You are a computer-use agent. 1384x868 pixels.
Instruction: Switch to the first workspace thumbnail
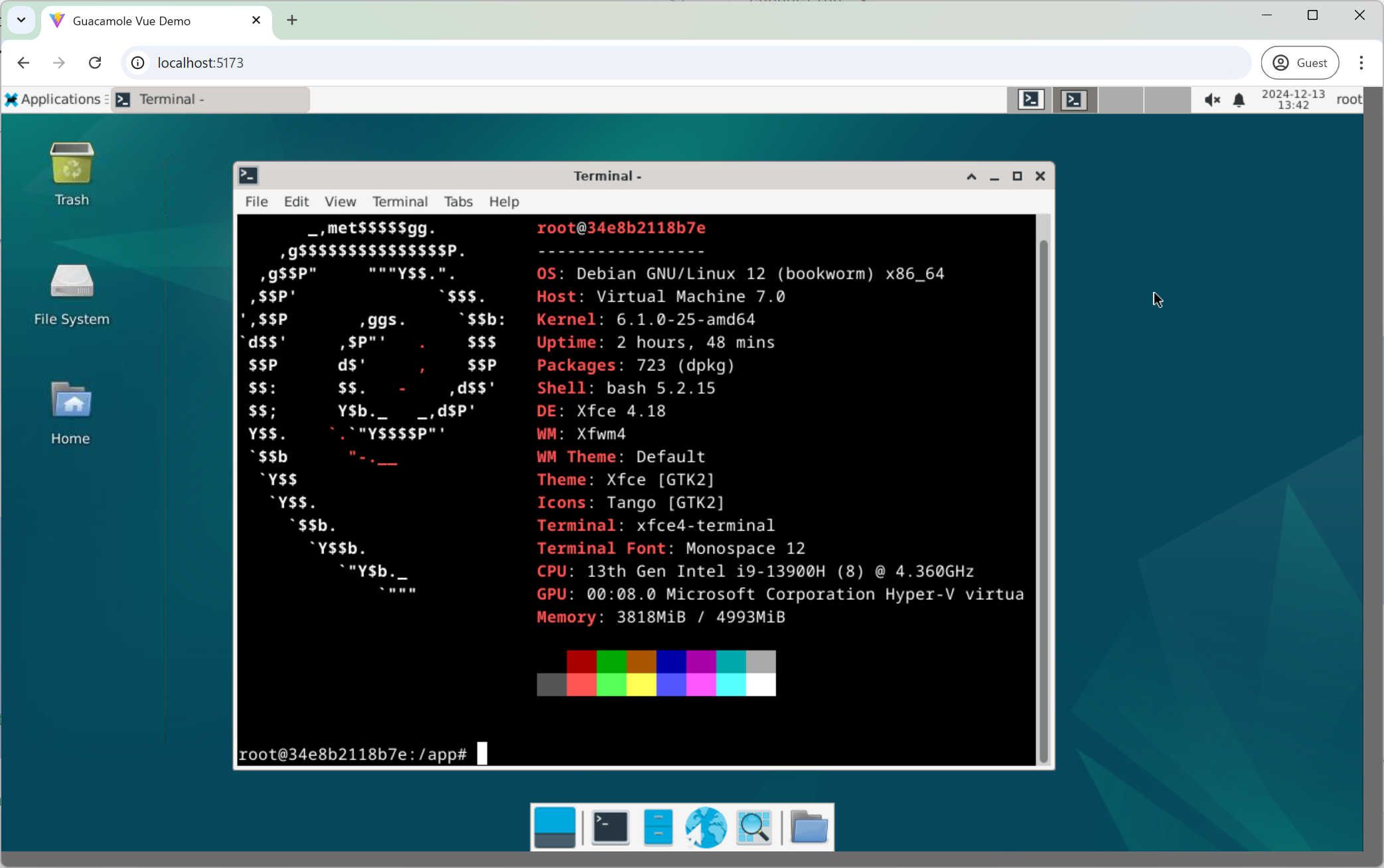coord(1030,100)
